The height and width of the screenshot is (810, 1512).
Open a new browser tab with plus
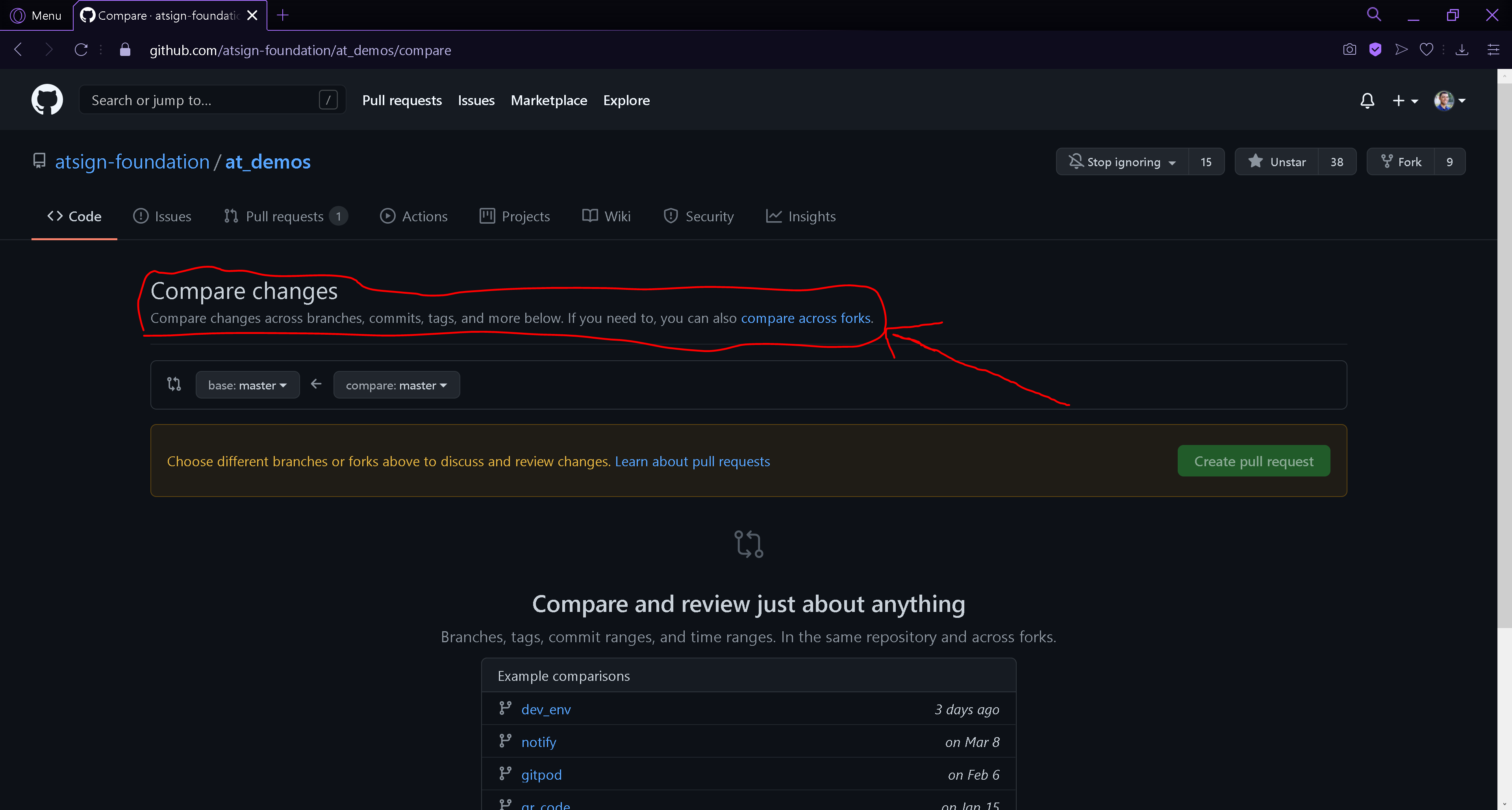coord(283,15)
